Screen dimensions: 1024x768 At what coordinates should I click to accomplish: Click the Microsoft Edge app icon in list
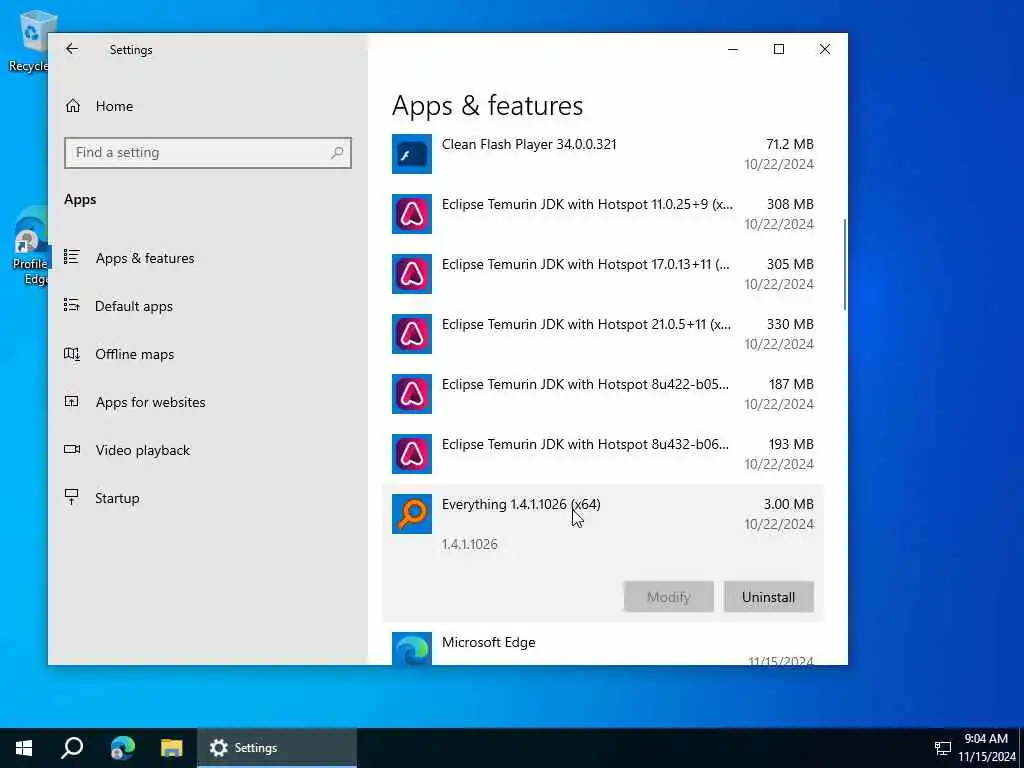coord(411,650)
